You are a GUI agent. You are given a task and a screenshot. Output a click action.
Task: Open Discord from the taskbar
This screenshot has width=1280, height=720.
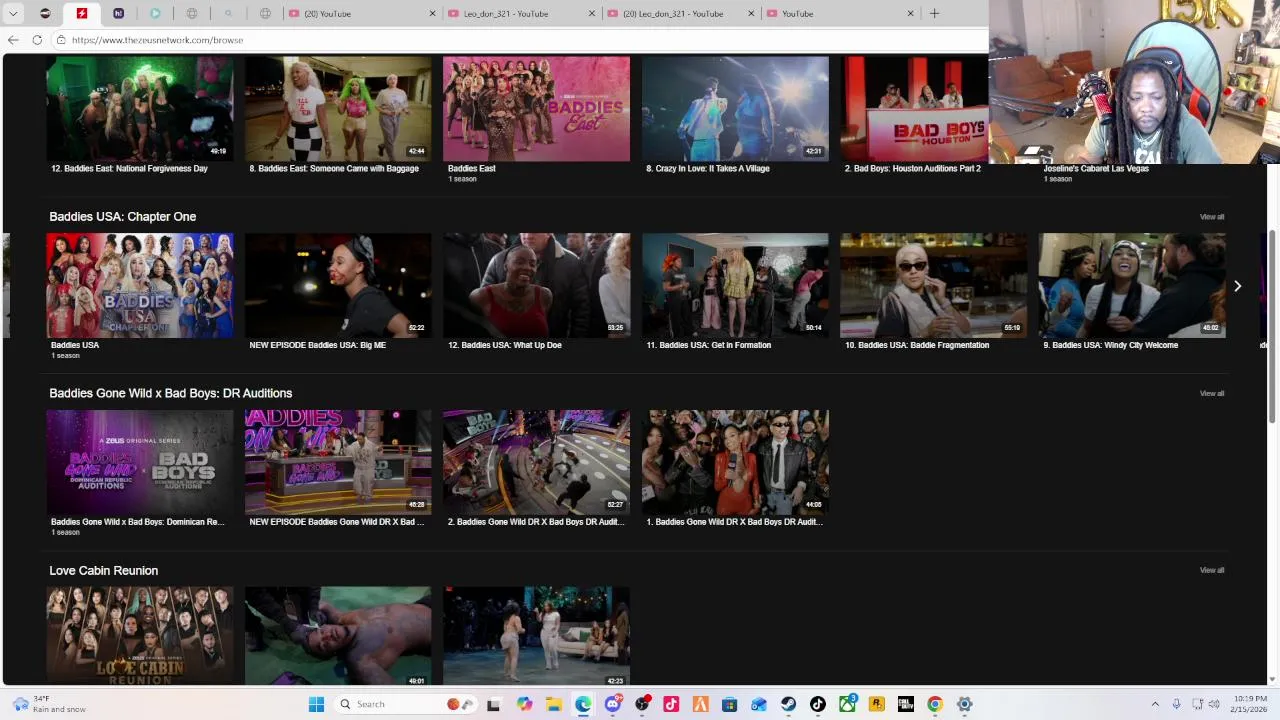613,704
